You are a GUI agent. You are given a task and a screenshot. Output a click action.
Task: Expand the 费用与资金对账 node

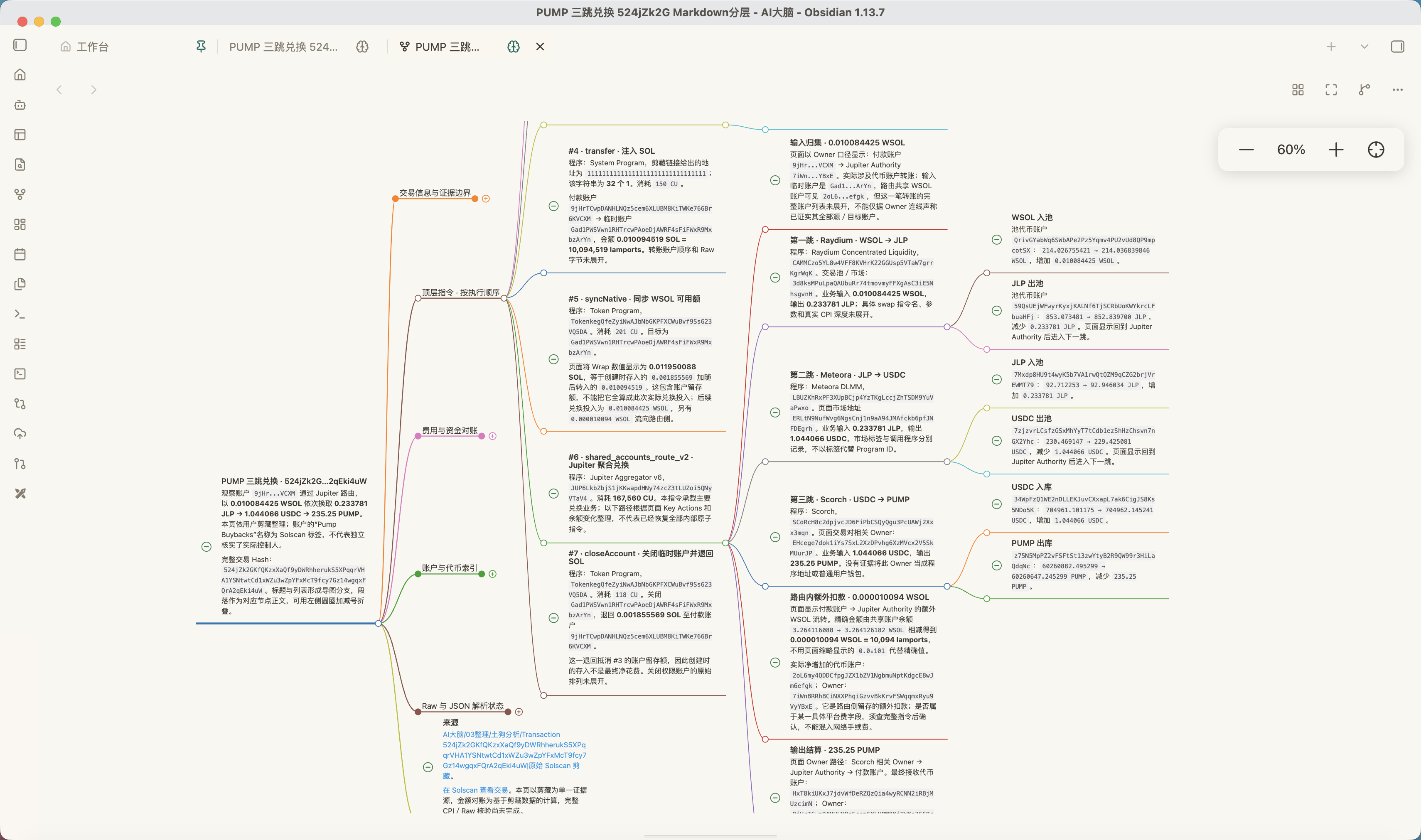point(492,436)
